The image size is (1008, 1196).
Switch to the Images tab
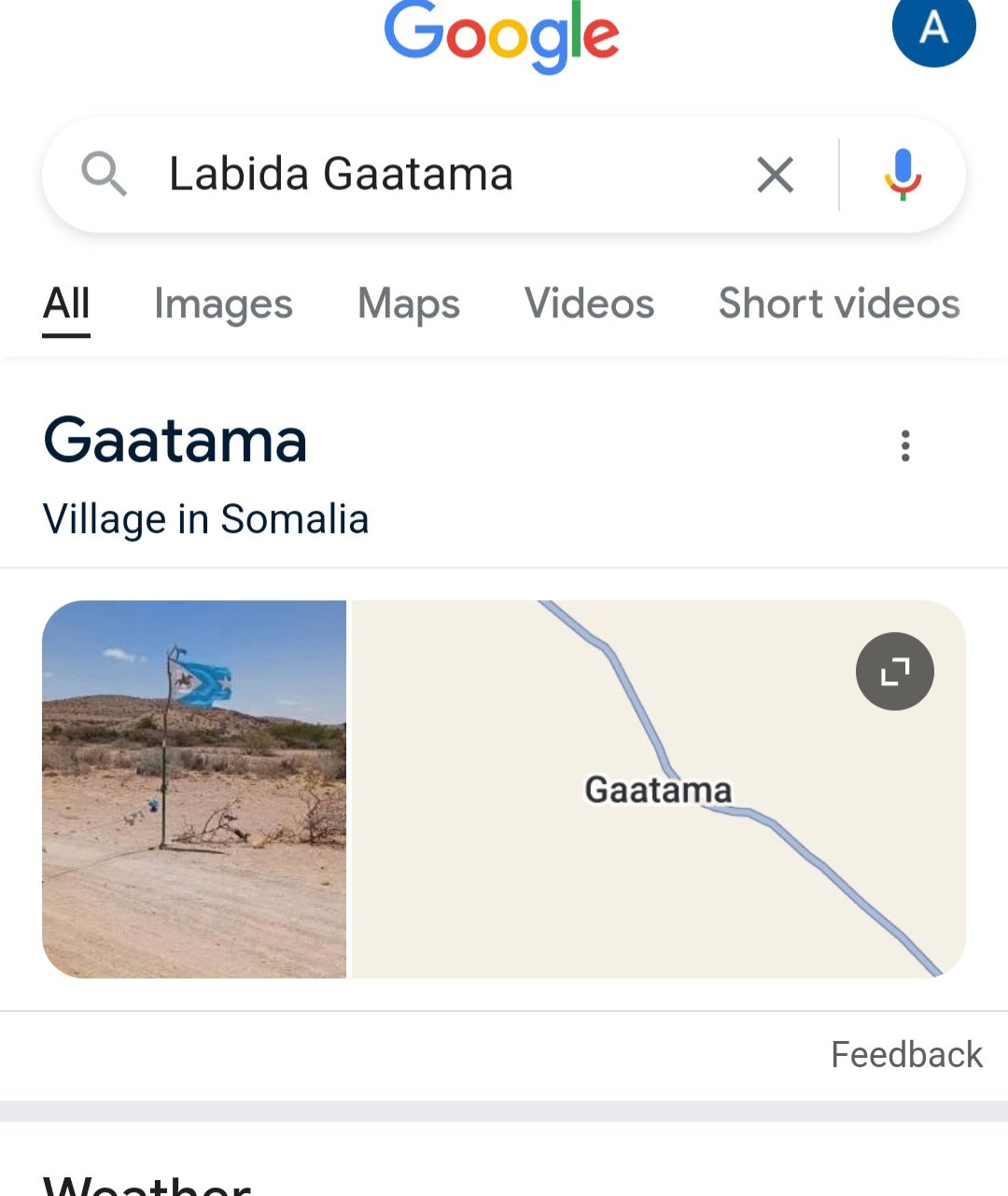(x=223, y=304)
